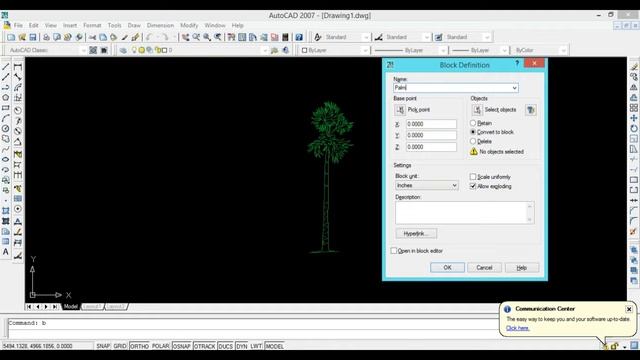Click the Undo arrow icon

pyautogui.click(x=149, y=37)
